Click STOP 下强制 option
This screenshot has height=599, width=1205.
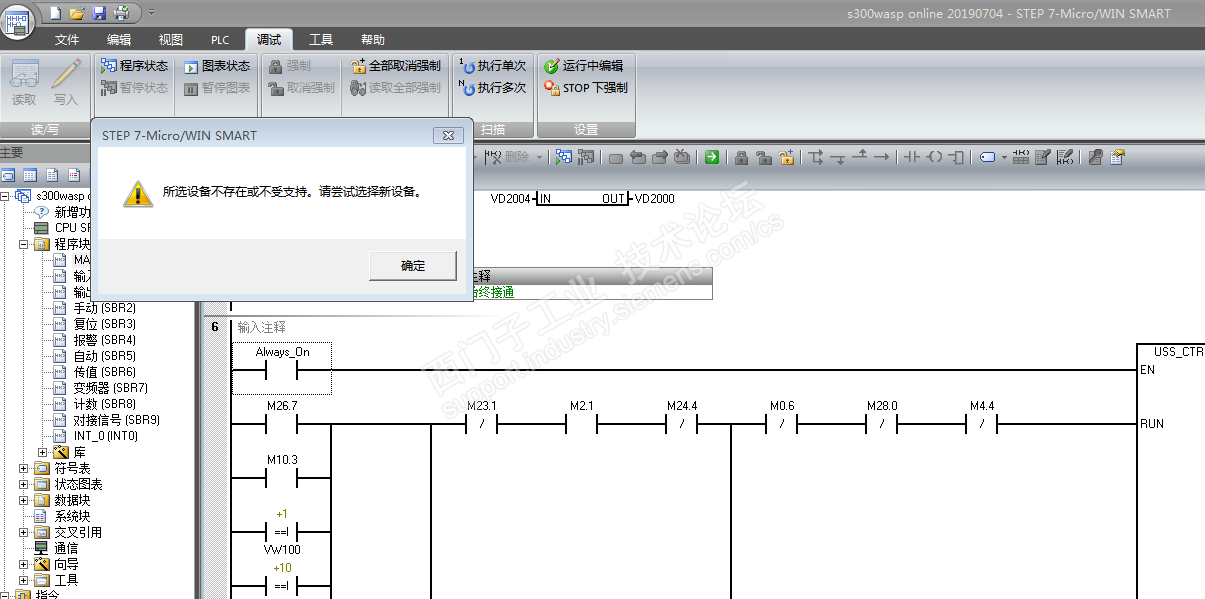tap(586, 88)
